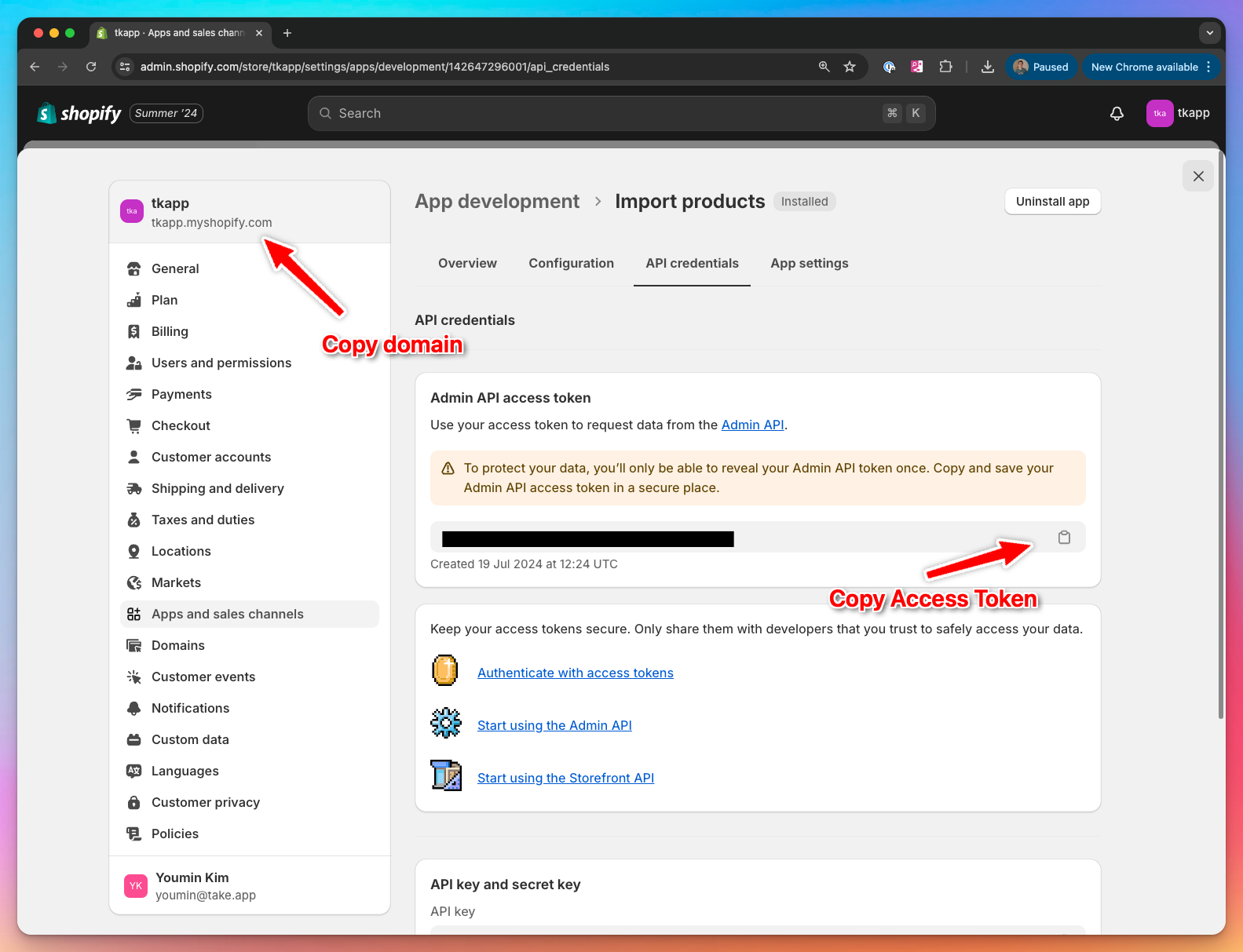Click the site info icon in address bar
Image resolution: width=1243 pixels, height=952 pixels.
click(x=125, y=67)
